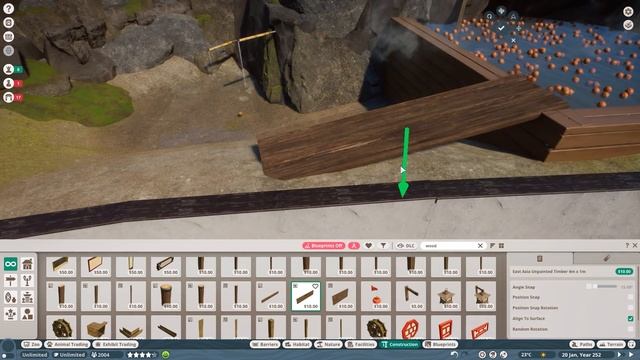
Task: Clear the search field with the X
Action: point(480,246)
